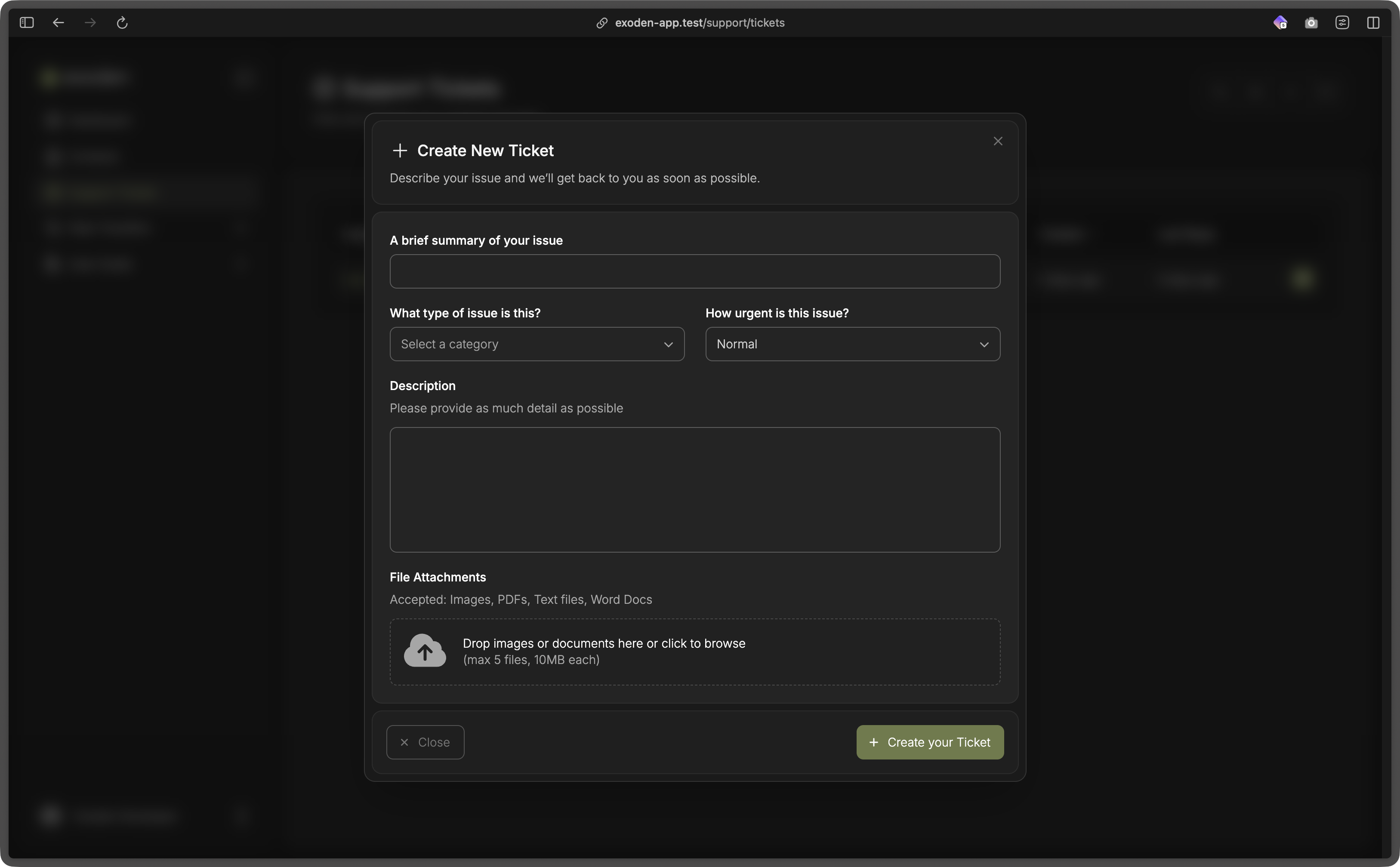Go back to the previous page
The width and height of the screenshot is (1400, 867).
click(x=58, y=23)
